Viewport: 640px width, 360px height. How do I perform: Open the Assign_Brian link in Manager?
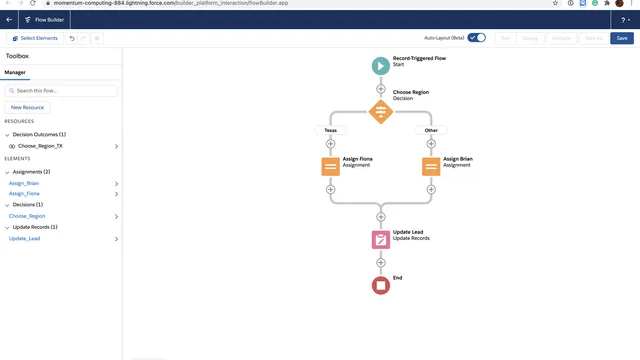[x=24, y=183]
